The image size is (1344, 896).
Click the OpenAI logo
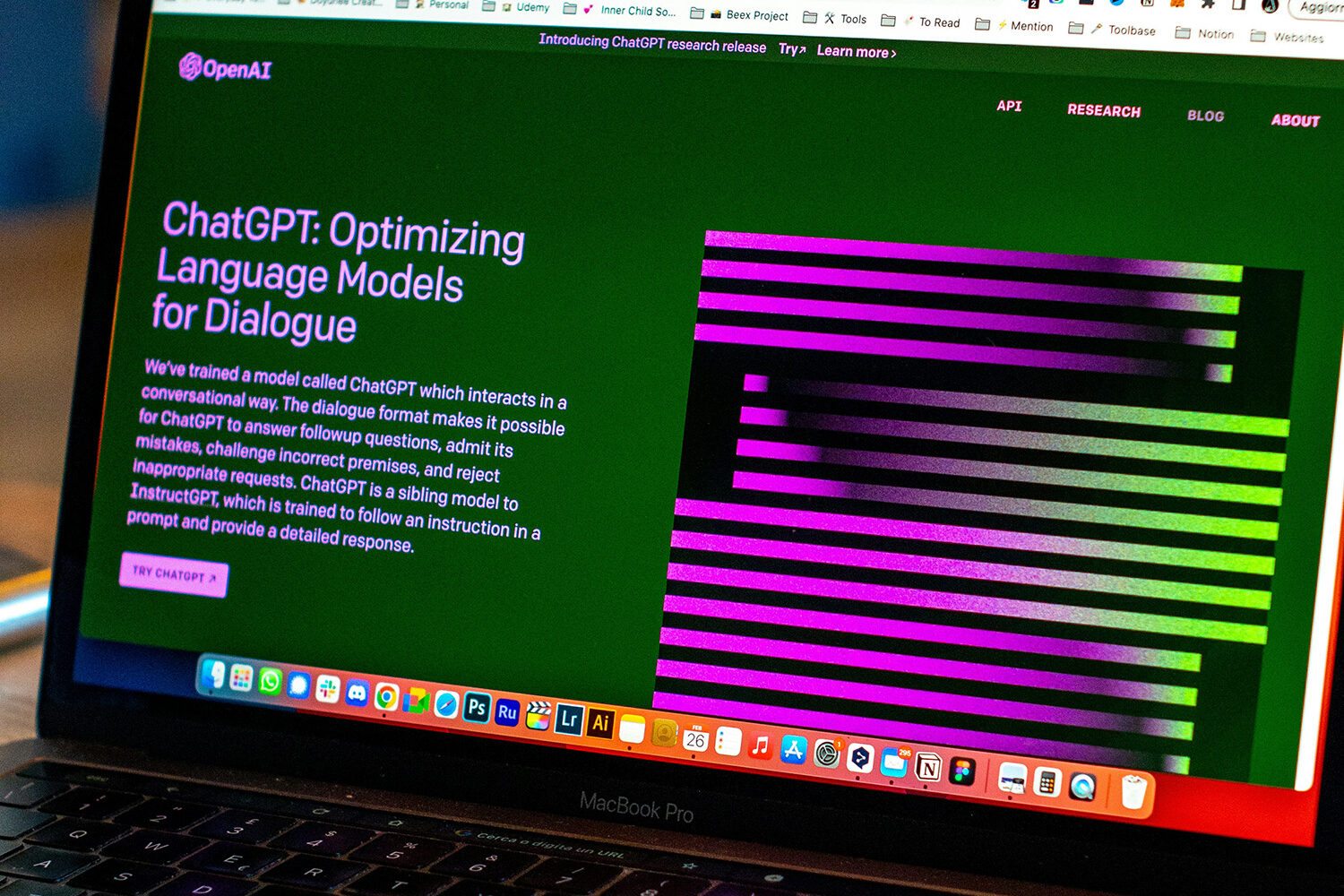pos(225,68)
